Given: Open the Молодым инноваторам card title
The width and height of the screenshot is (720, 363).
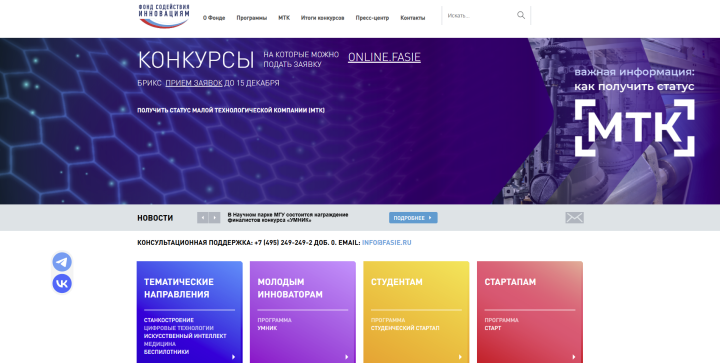Looking at the screenshot, I should (x=290, y=288).
